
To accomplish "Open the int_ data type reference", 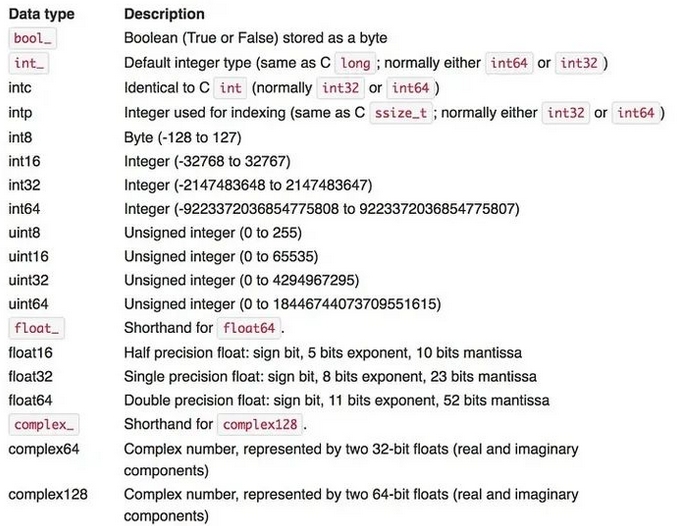I will point(29,63).
